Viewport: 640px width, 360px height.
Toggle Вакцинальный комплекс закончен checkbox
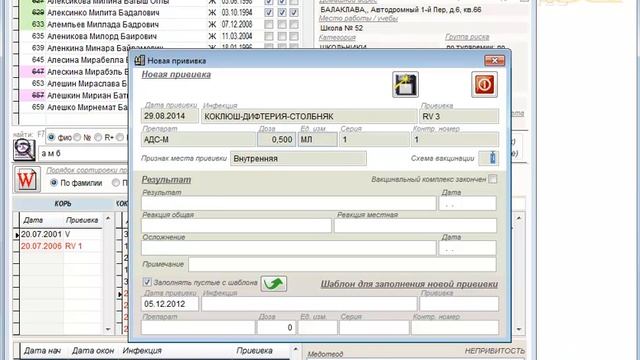point(493,179)
